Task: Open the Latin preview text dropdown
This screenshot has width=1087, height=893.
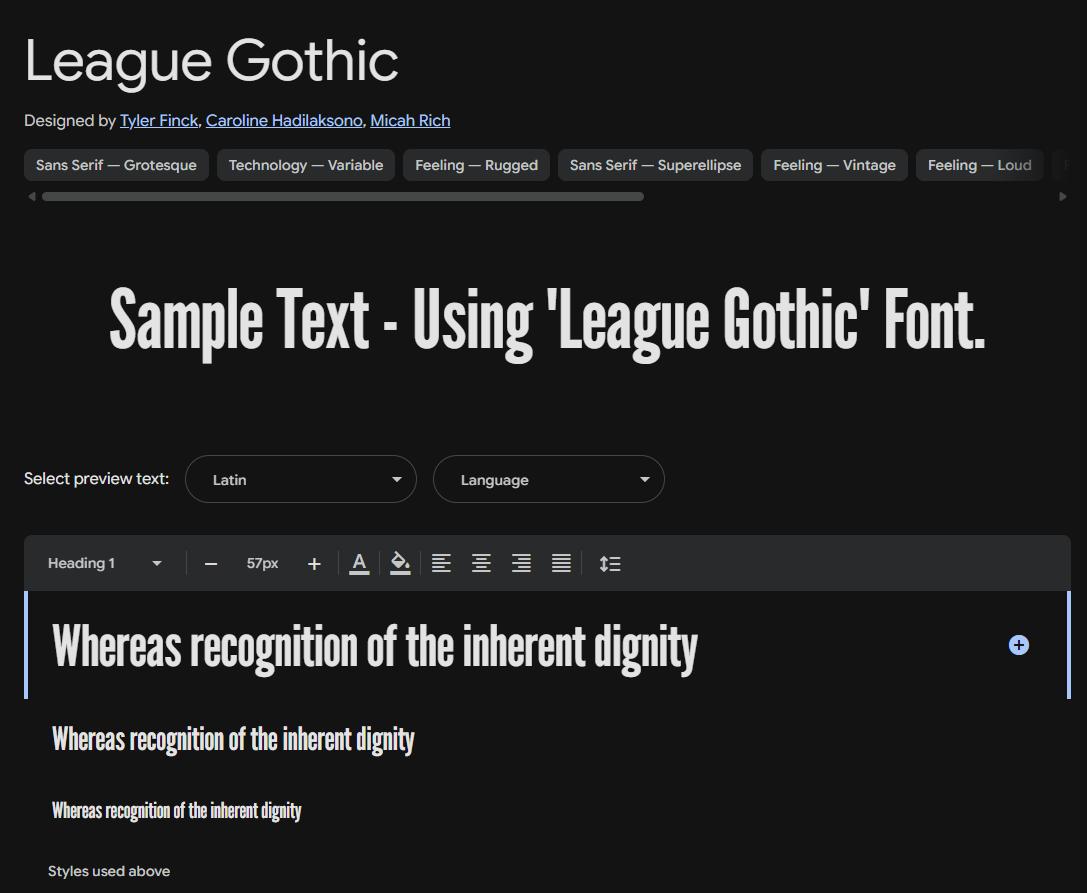Action: point(301,479)
